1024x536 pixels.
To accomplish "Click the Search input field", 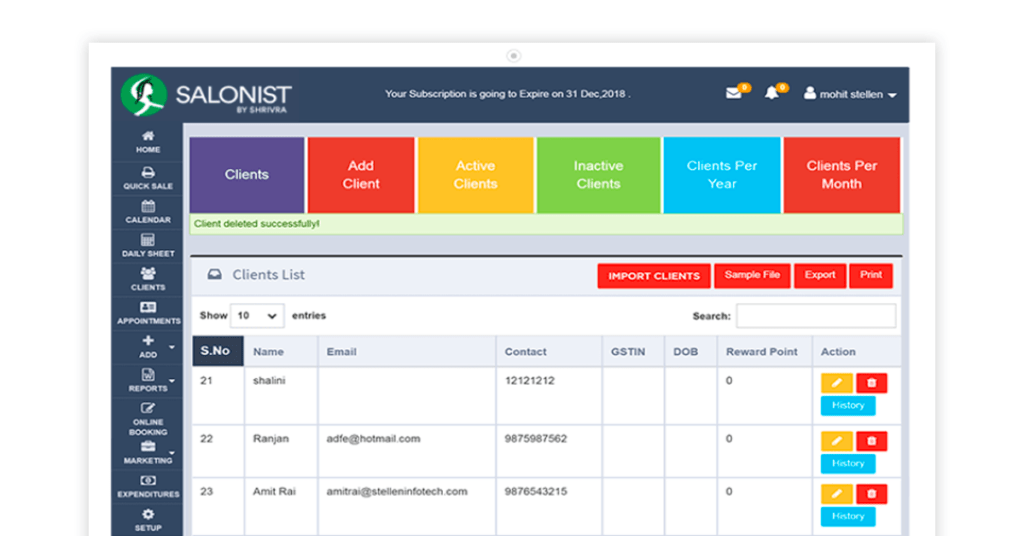I will (815, 316).
